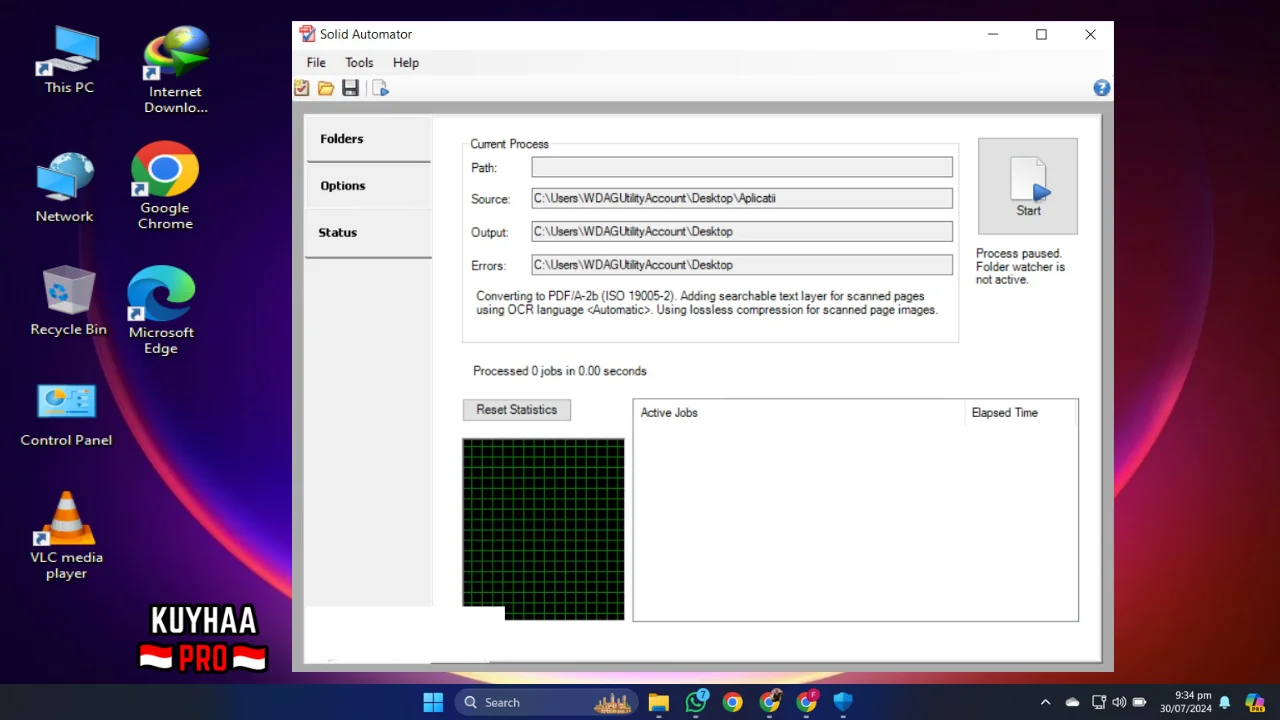The height and width of the screenshot is (720, 1280).
Task: Click the Source path field
Action: click(742, 198)
